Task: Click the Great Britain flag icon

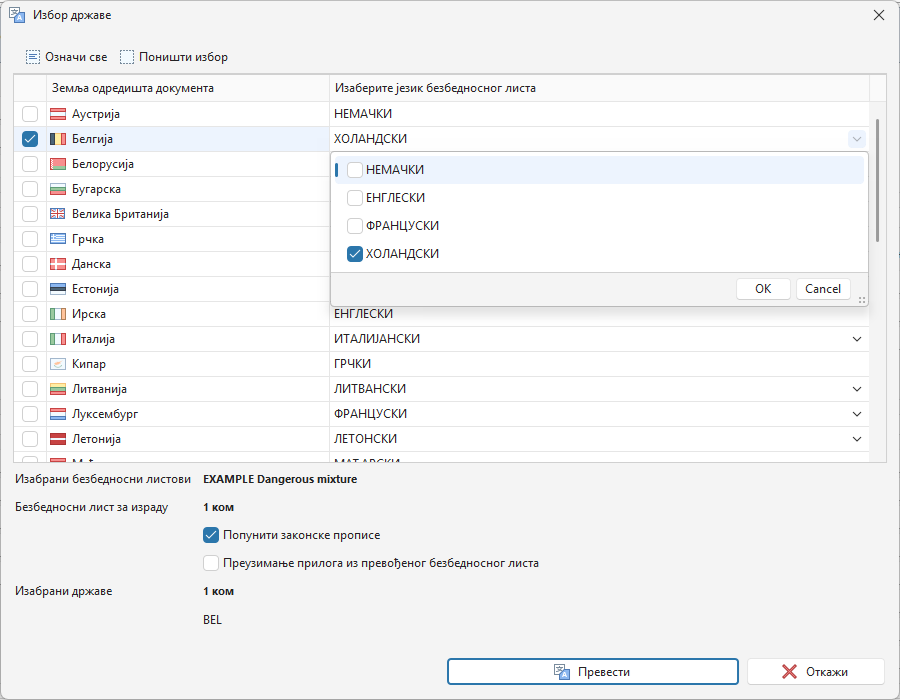Action: coord(58,214)
